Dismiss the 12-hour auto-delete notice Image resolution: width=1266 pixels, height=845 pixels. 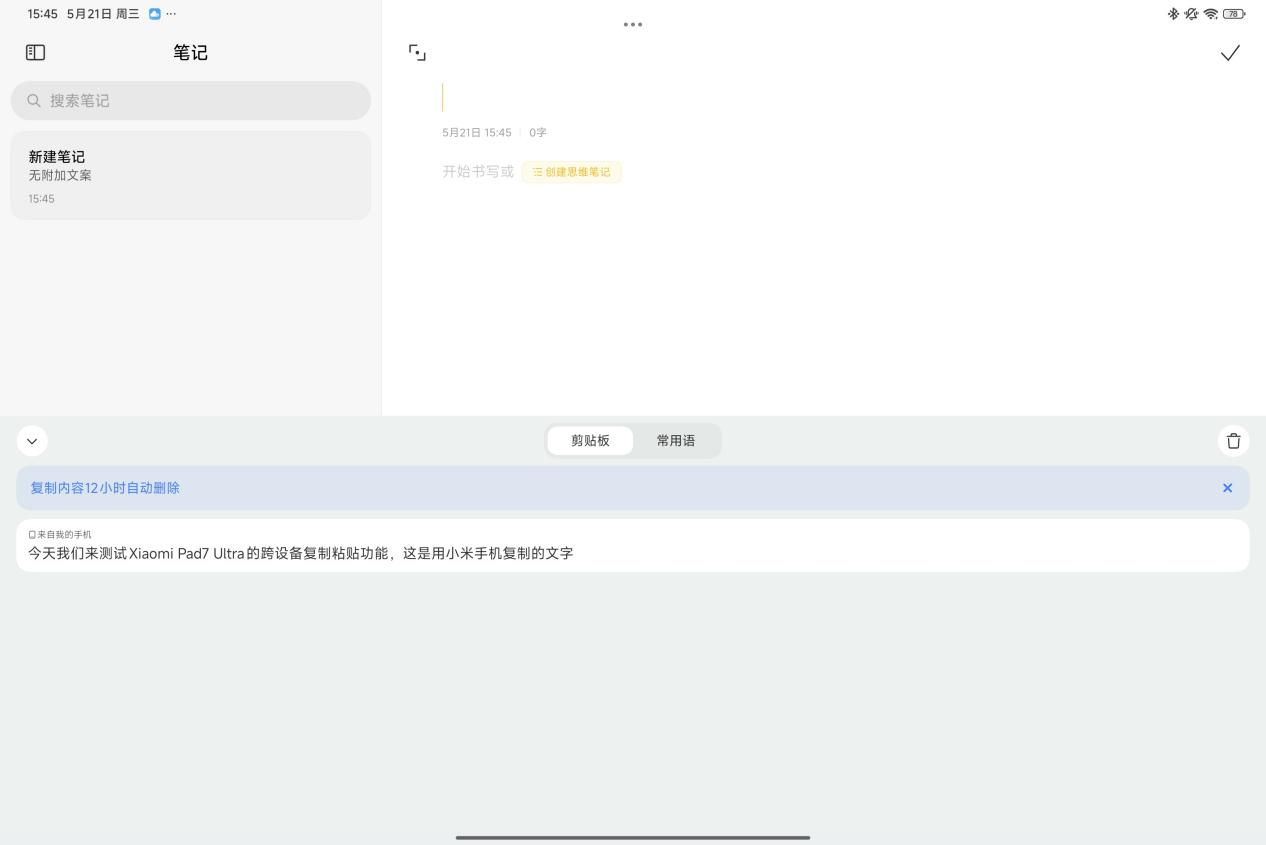point(1227,488)
